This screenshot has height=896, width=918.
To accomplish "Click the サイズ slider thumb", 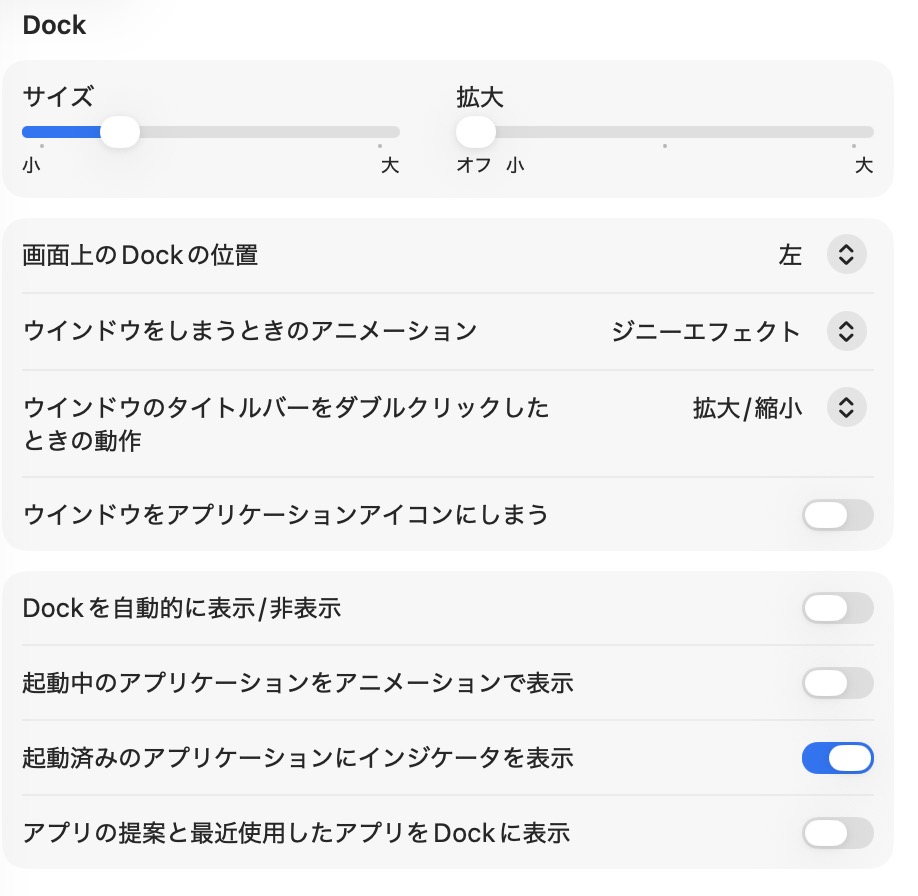I will (120, 132).
